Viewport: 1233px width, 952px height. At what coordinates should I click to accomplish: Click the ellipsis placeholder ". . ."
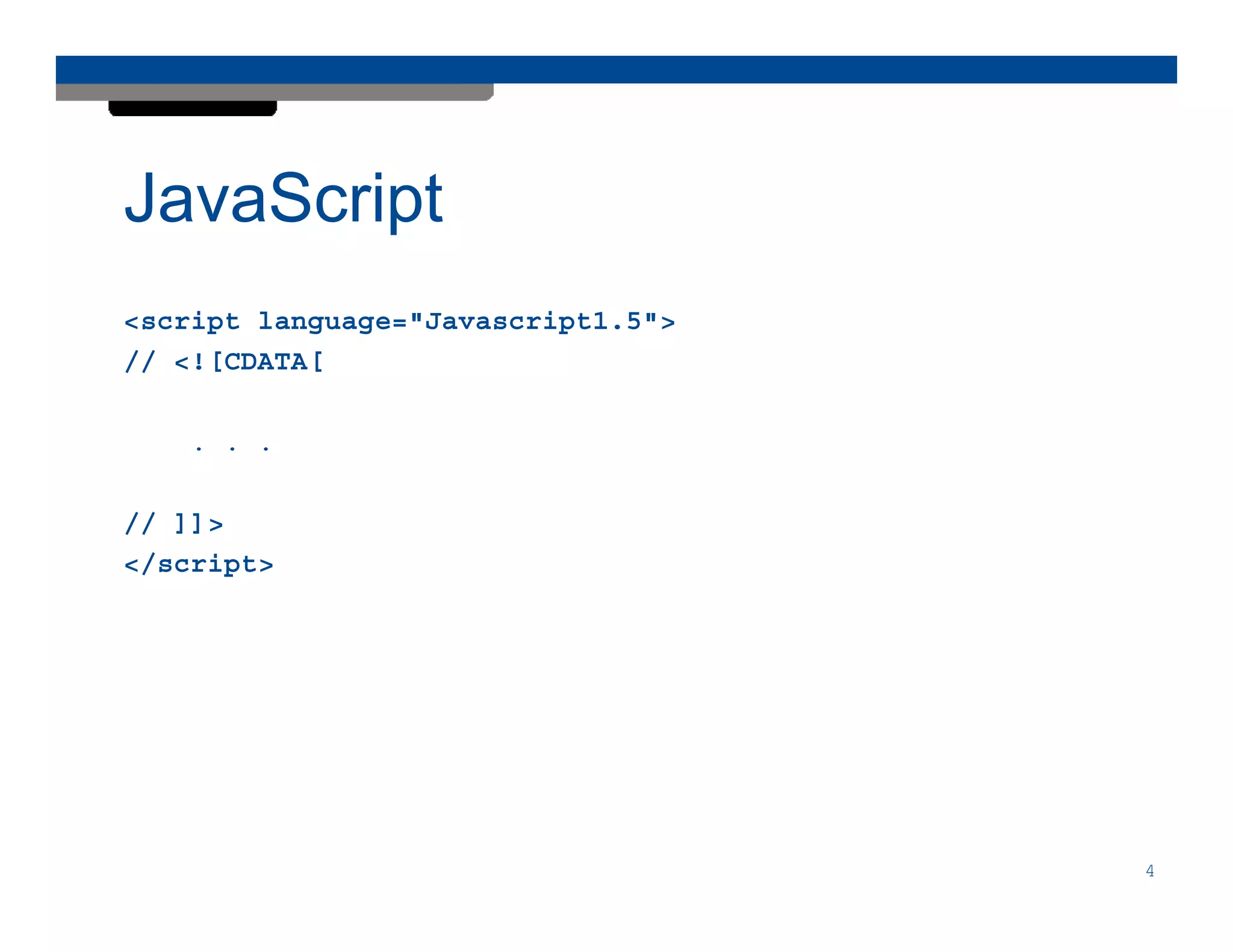coord(232,448)
